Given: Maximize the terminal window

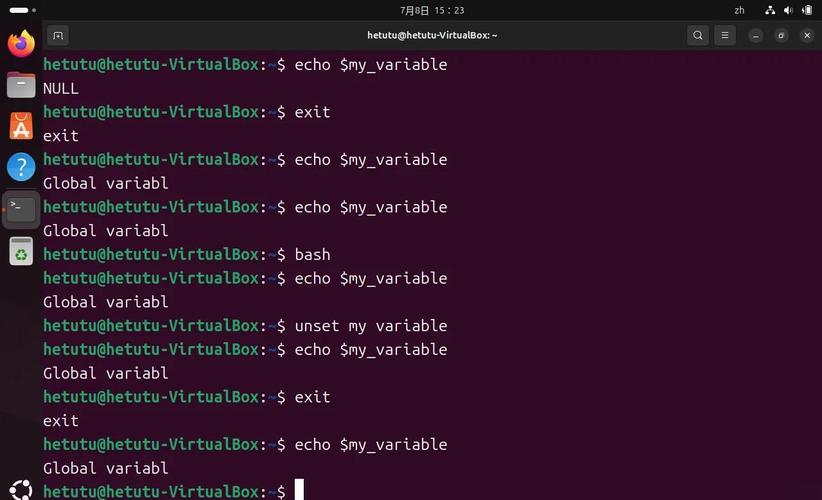Looking at the screenshot, I should click(781, 35).
